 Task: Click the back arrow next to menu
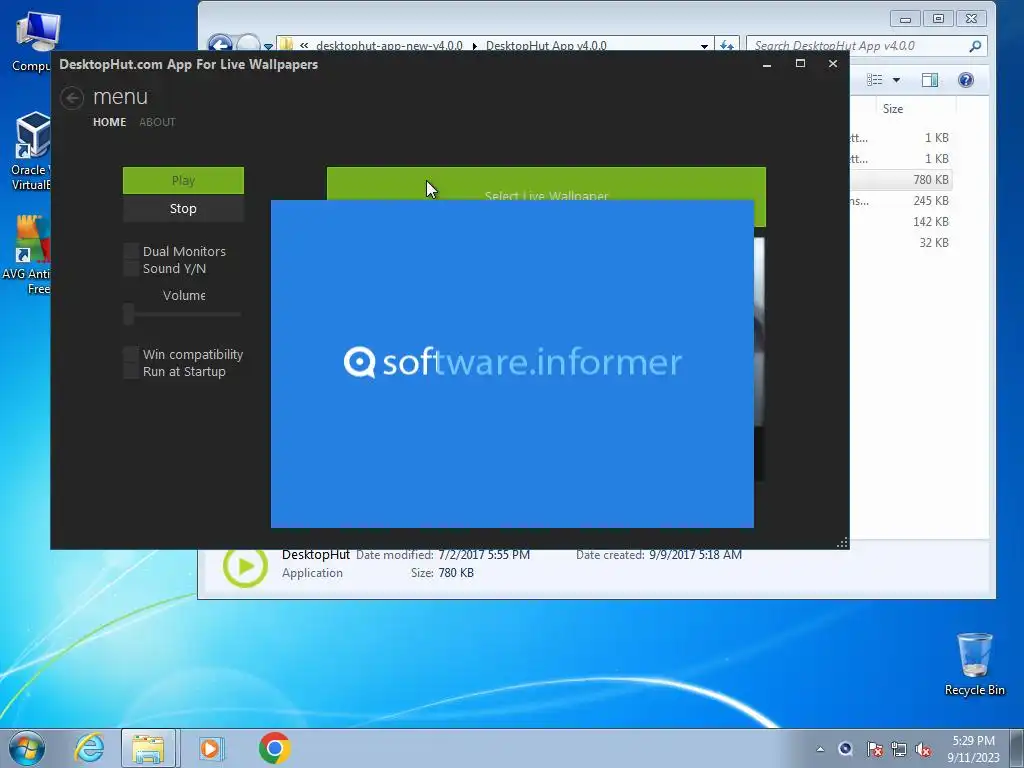[72, 98]
